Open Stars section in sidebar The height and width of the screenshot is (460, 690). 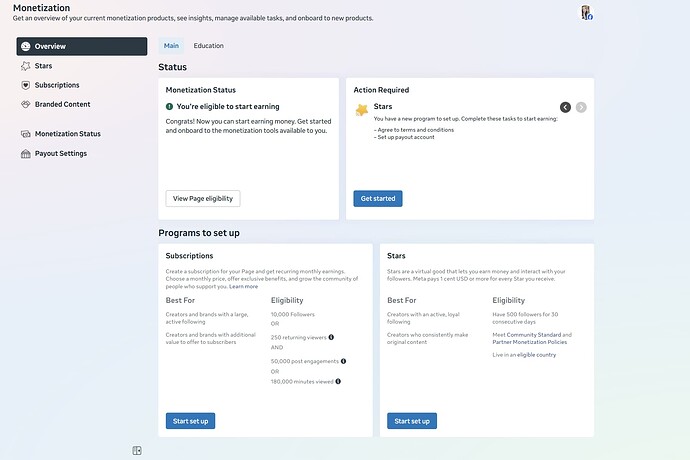point(43,66)
